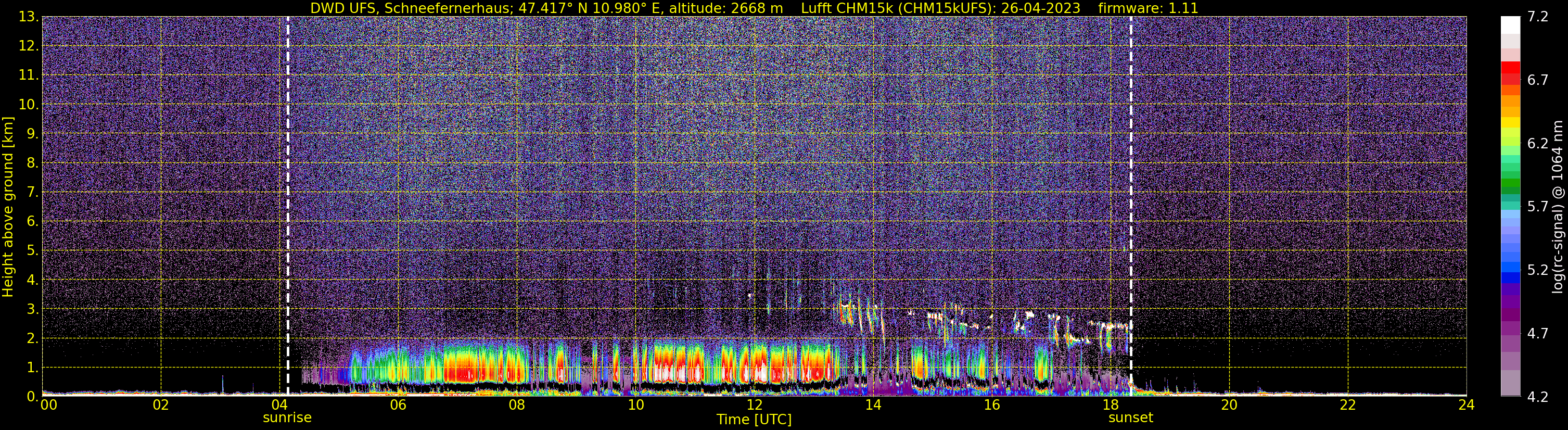
Task: Click the colorbar value '7.2'
Action: (x=1538, y=17)
